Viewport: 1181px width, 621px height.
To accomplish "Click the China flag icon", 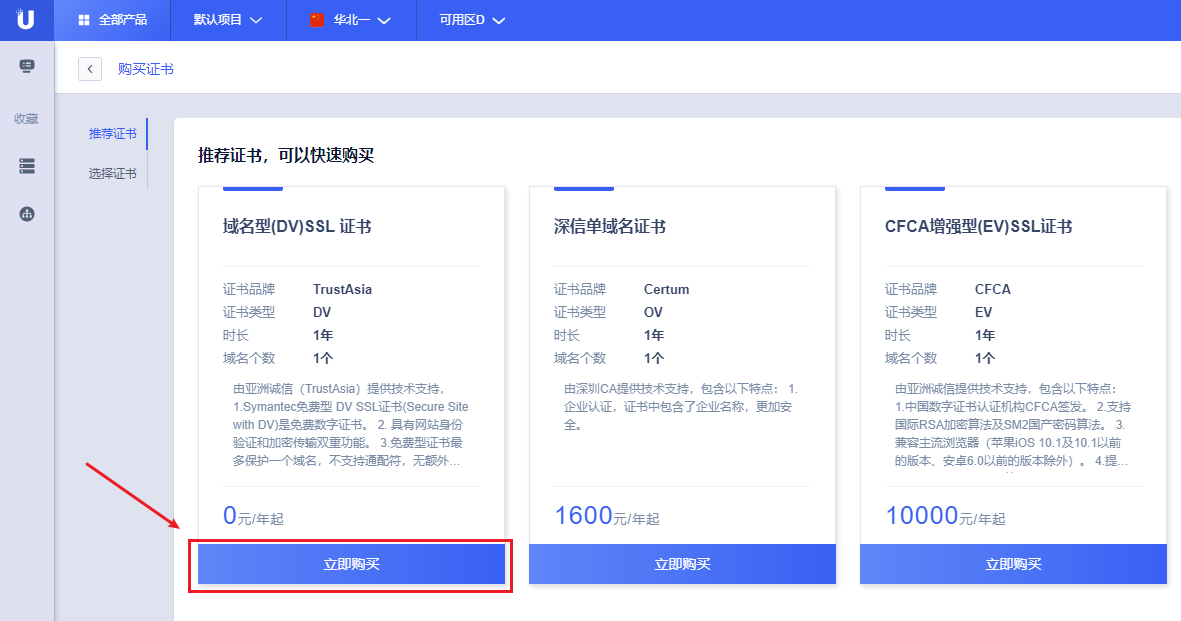I will [317, 20].
